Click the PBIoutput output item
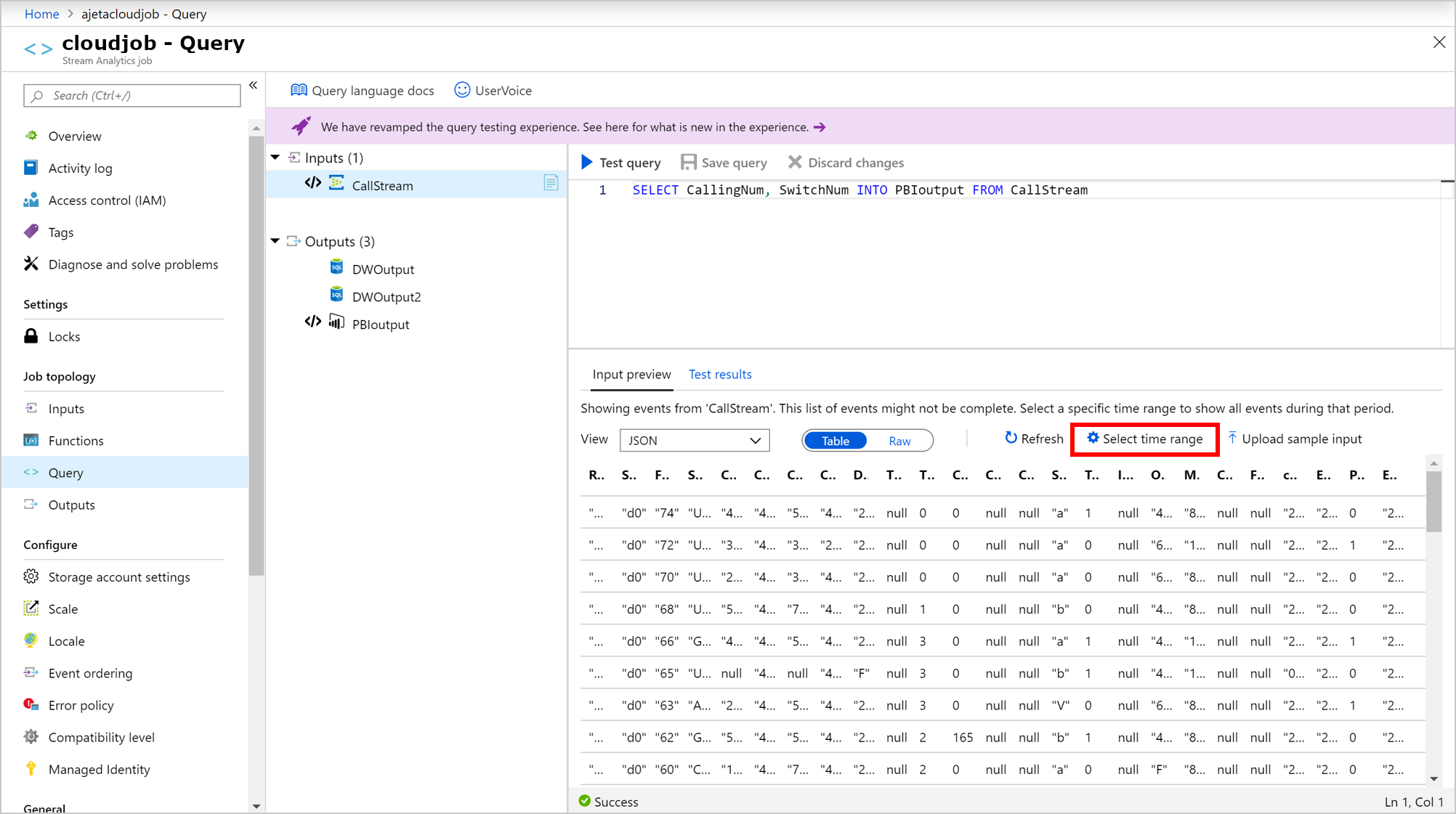 click(x=381, y=324)
